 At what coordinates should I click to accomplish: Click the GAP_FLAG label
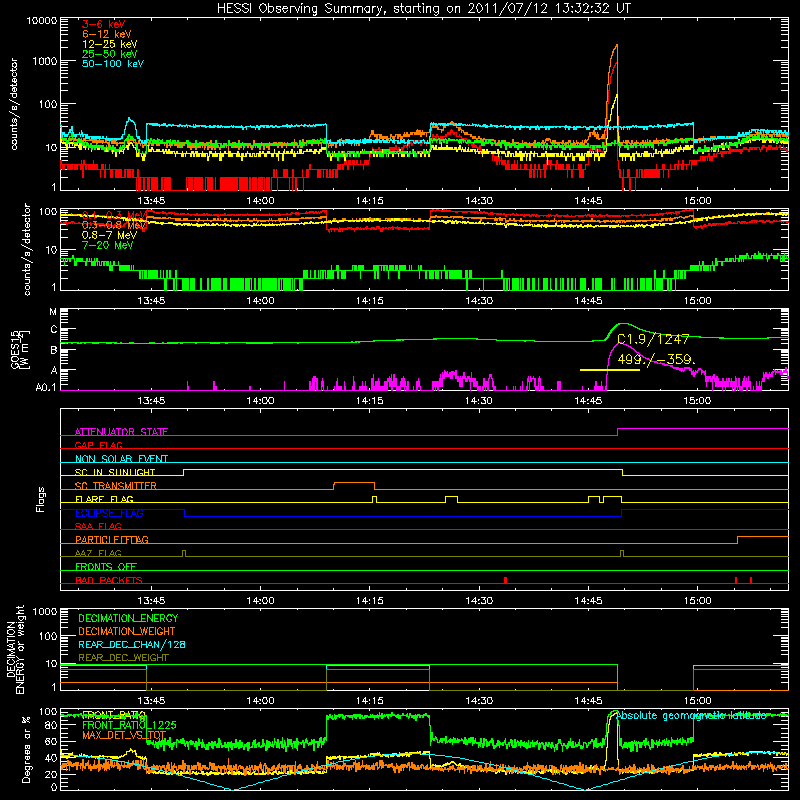pyautogui.click(x=98, y=445)
